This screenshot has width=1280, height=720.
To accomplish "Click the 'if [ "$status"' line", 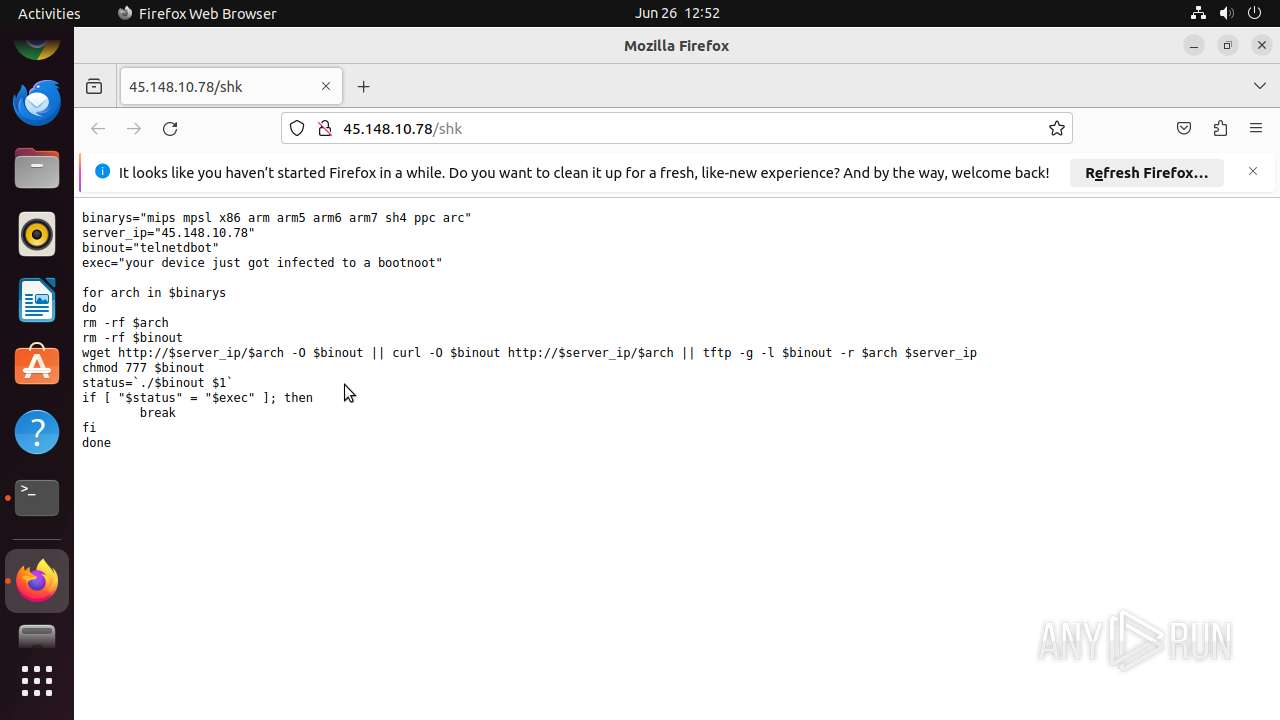I will pyautogui.click(x=197, y=397).
